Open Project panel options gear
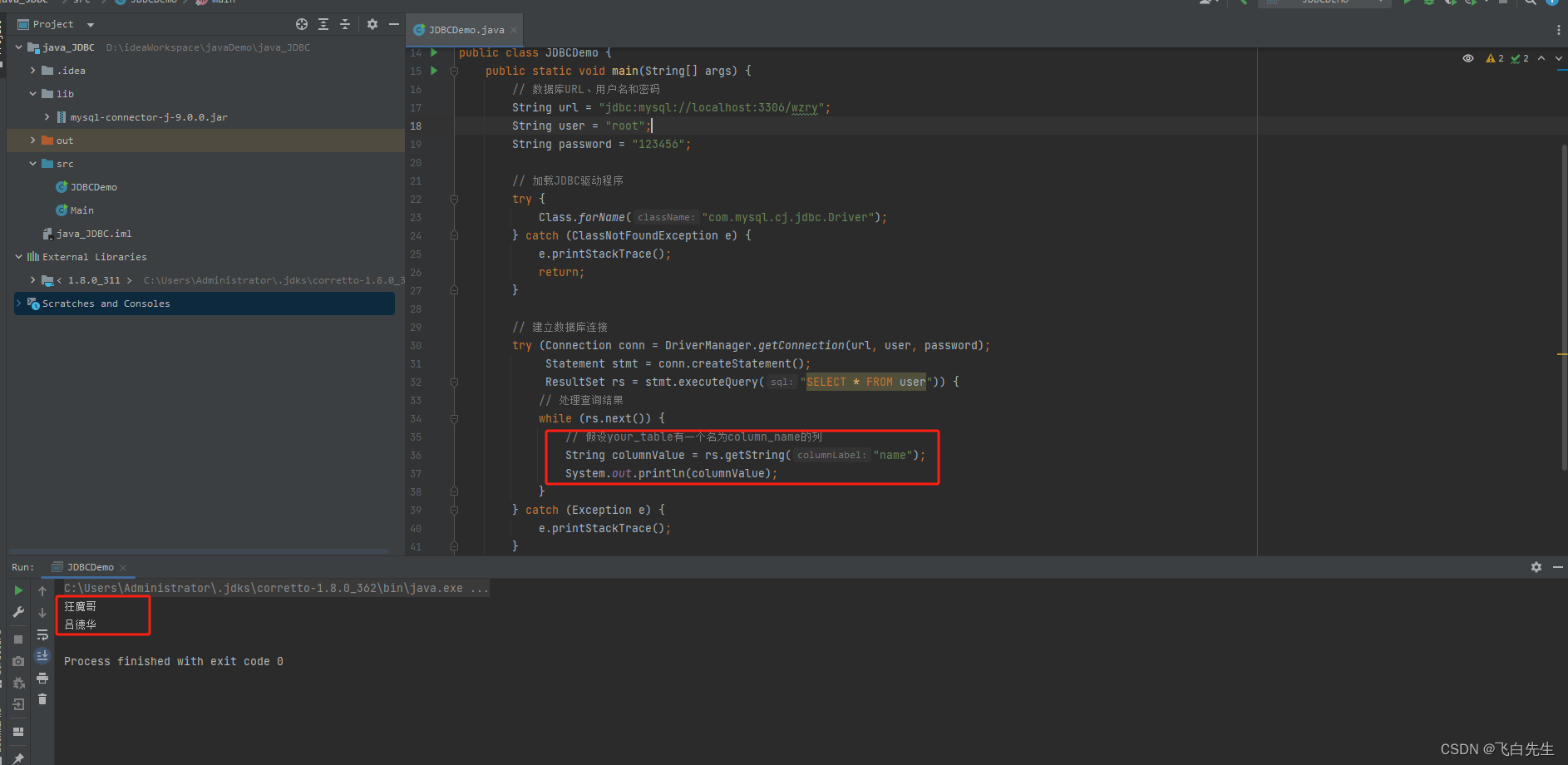This screenshot has height=765, width=1568. pos(372,24)
